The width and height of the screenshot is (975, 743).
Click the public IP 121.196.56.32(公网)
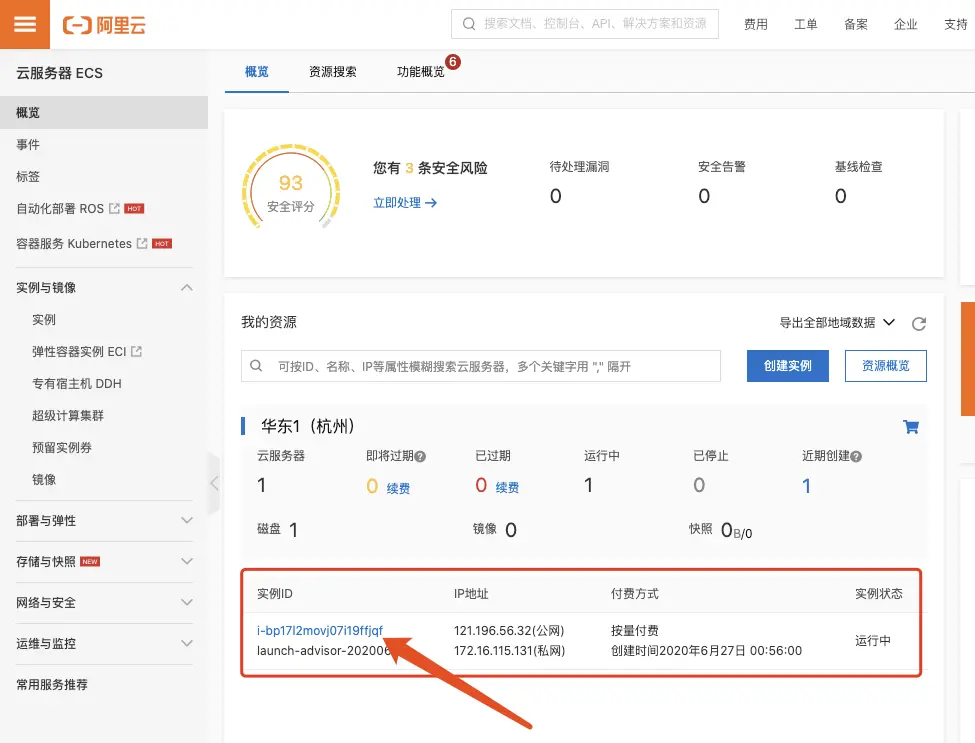(x=509, y=630)
